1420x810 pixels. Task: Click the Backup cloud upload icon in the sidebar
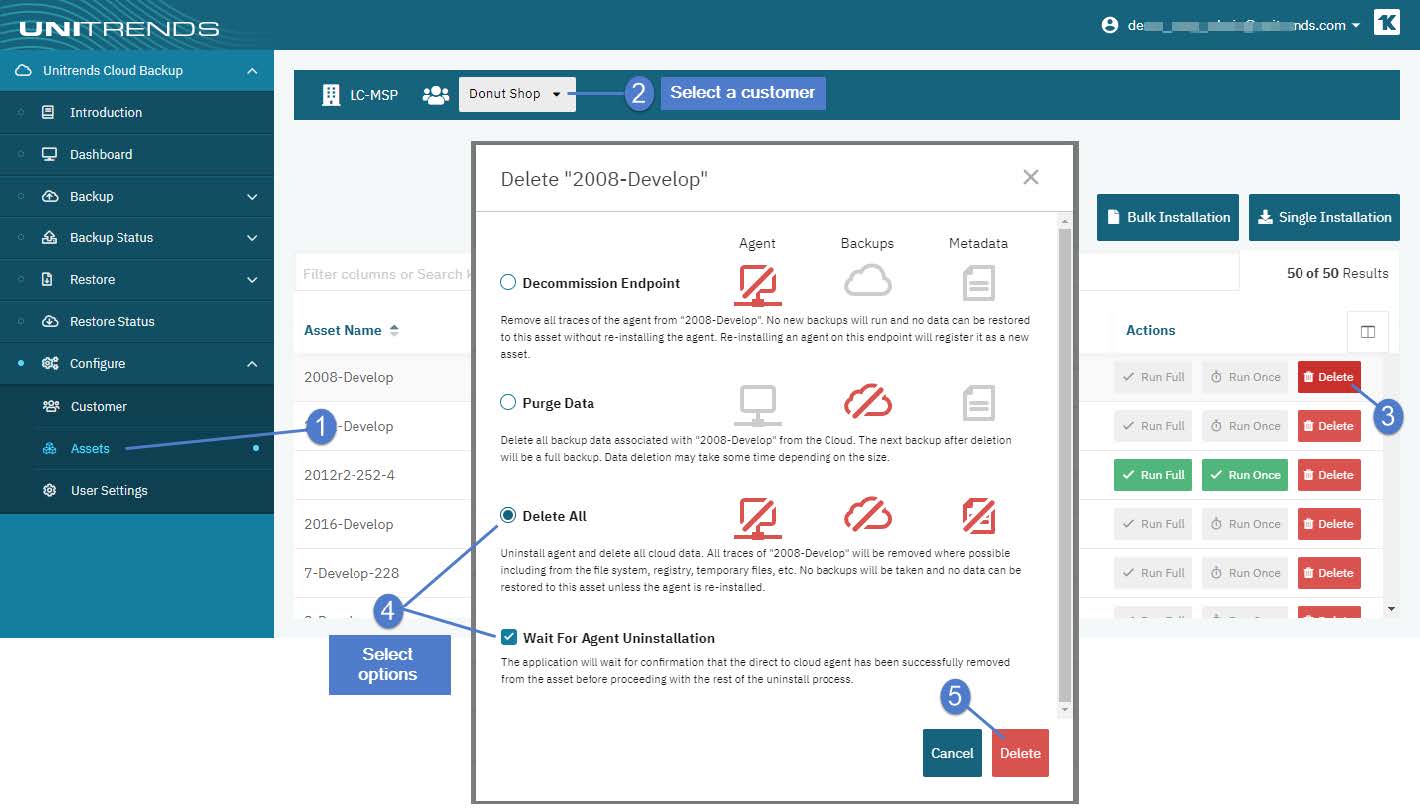[x=49, y=197]
